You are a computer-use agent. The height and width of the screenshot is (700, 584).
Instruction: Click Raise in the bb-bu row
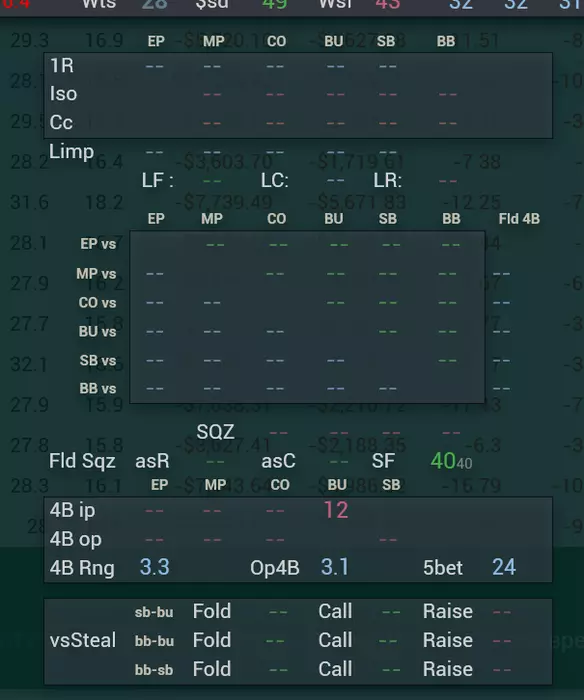point(448,640)
